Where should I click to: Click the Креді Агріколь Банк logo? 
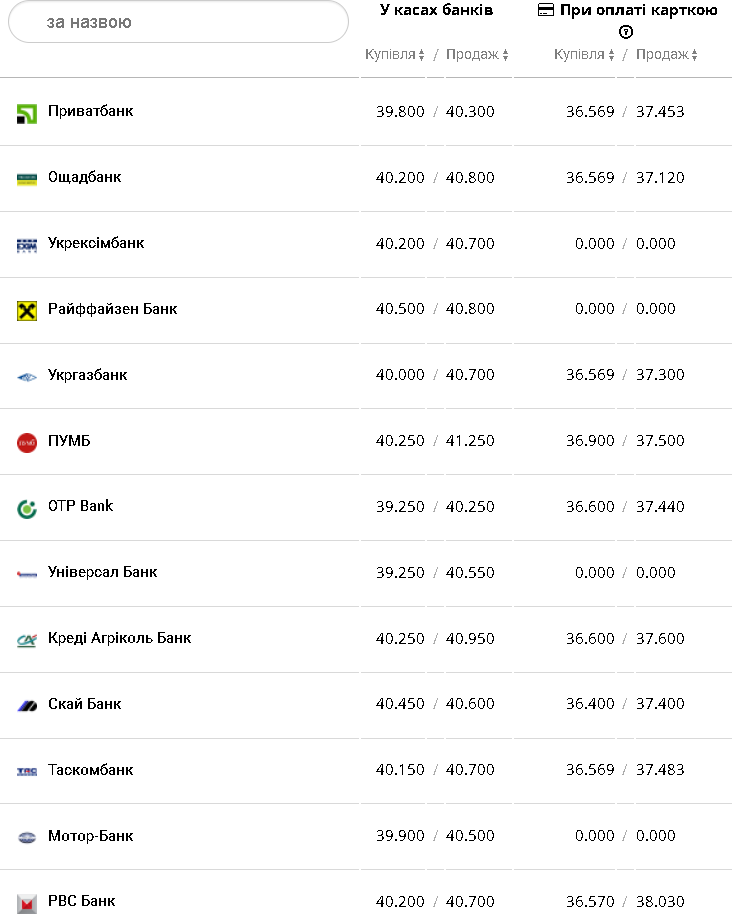[27, 640]
